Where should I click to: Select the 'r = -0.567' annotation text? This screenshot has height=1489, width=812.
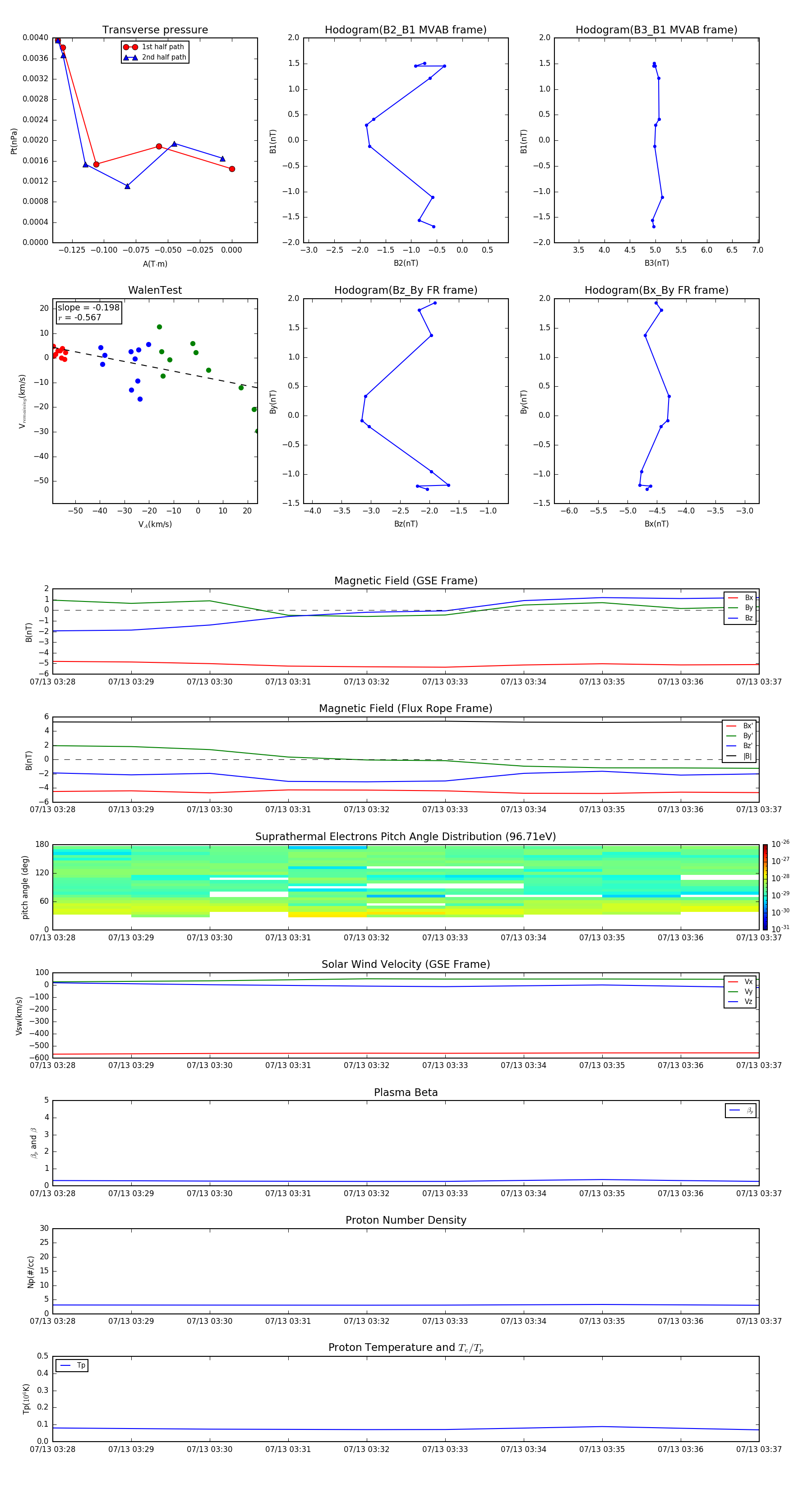click(x=80, y=317)
